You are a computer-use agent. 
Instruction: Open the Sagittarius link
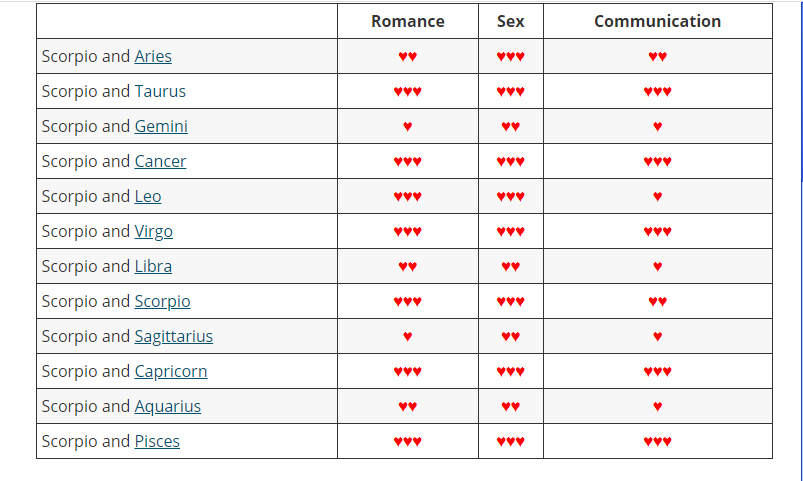174,336
